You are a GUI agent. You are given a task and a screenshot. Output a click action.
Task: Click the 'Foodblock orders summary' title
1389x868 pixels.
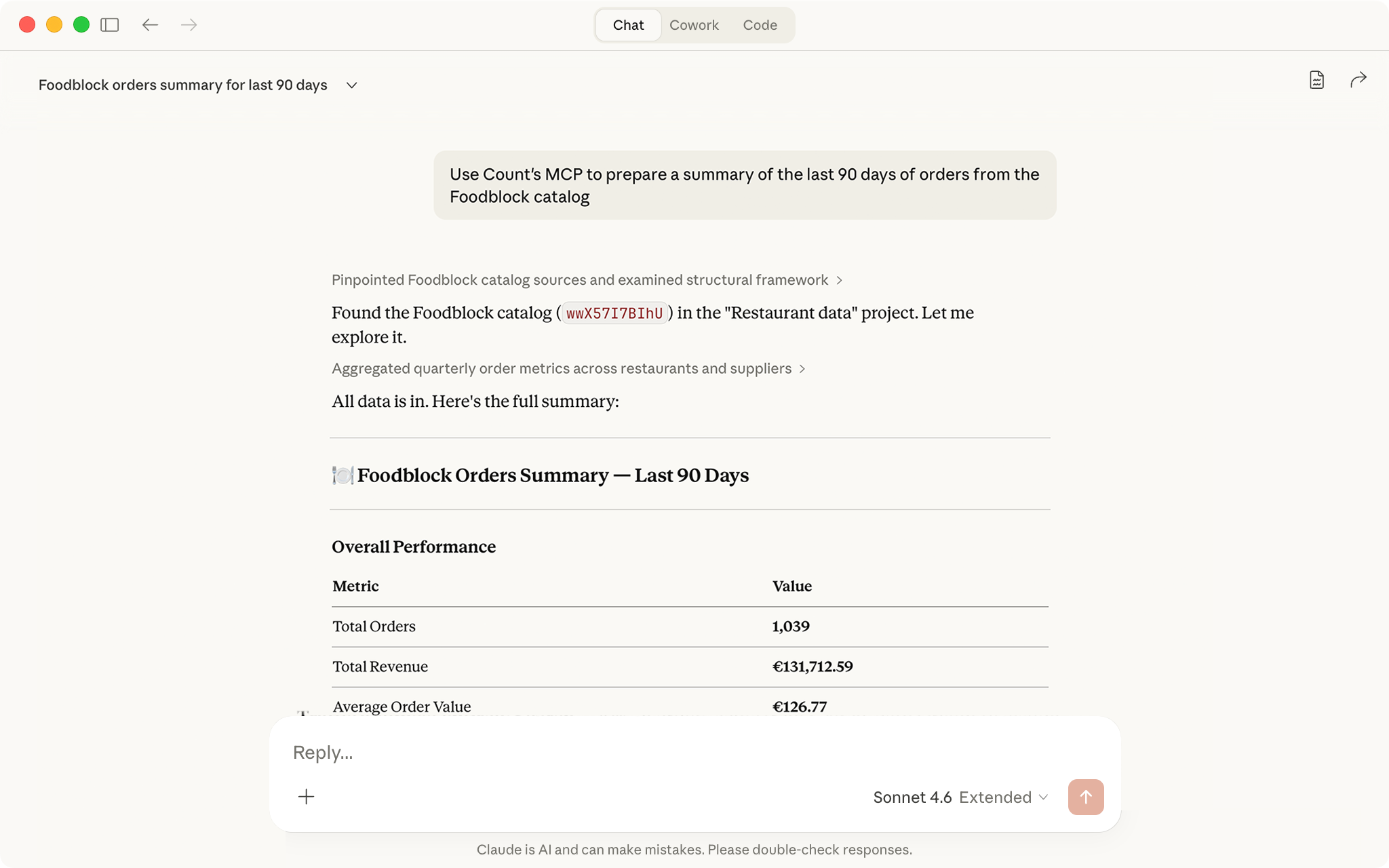click(182, 85)
